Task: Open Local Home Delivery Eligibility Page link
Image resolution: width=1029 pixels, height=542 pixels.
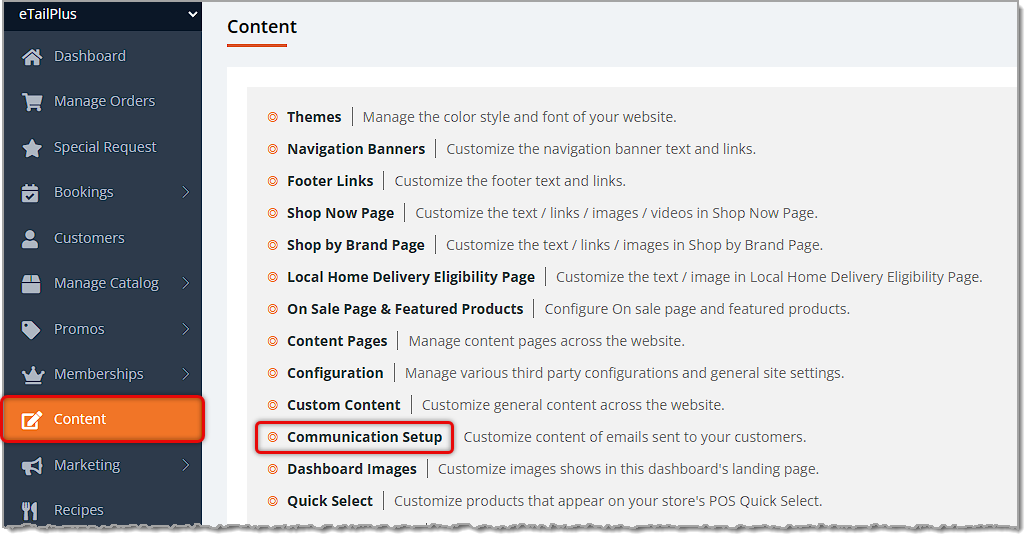Action: pos(411,278)
